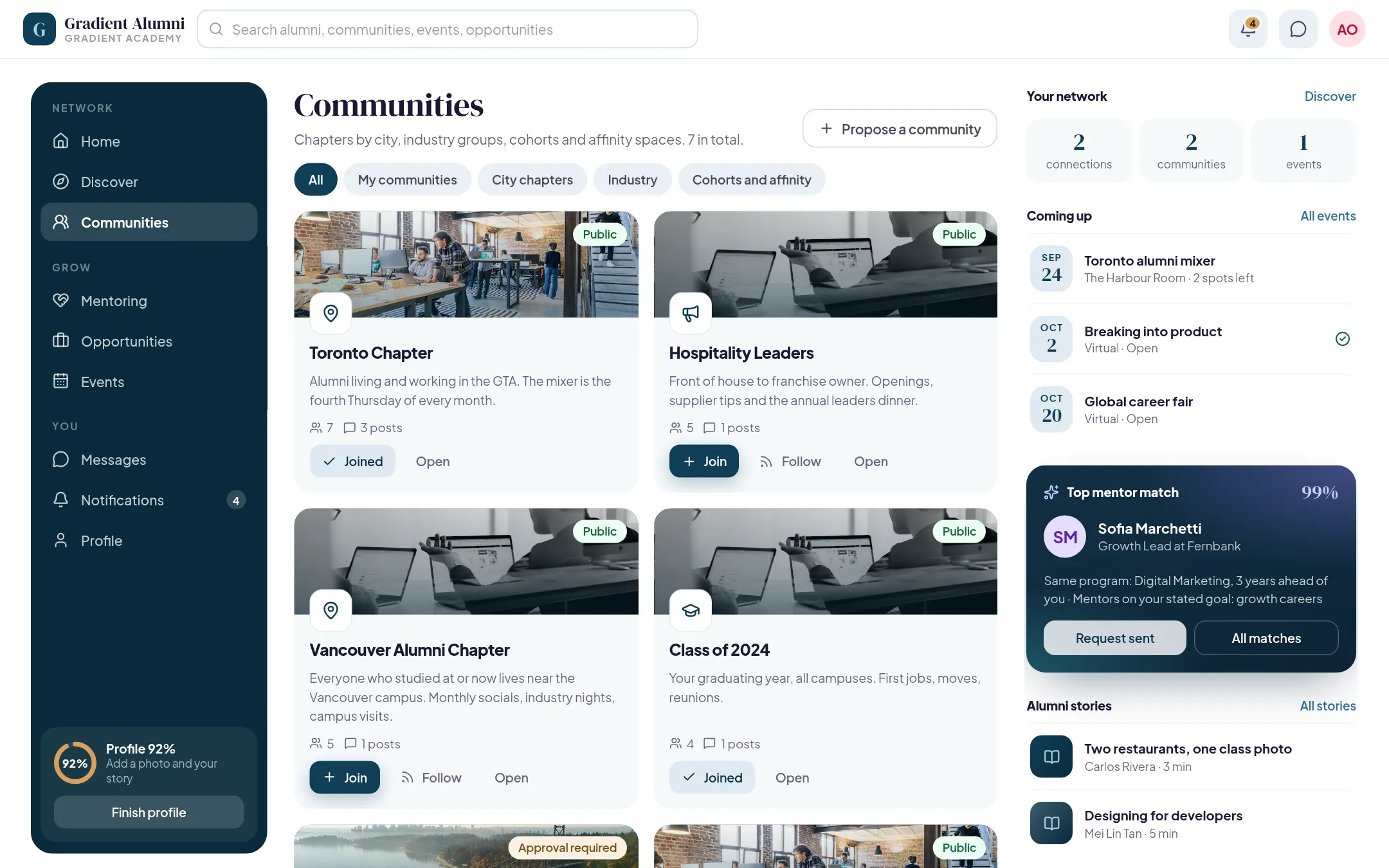
Task: Open Mentoring in sidebar
Action: pyautogui.click(x=149, y=301)
